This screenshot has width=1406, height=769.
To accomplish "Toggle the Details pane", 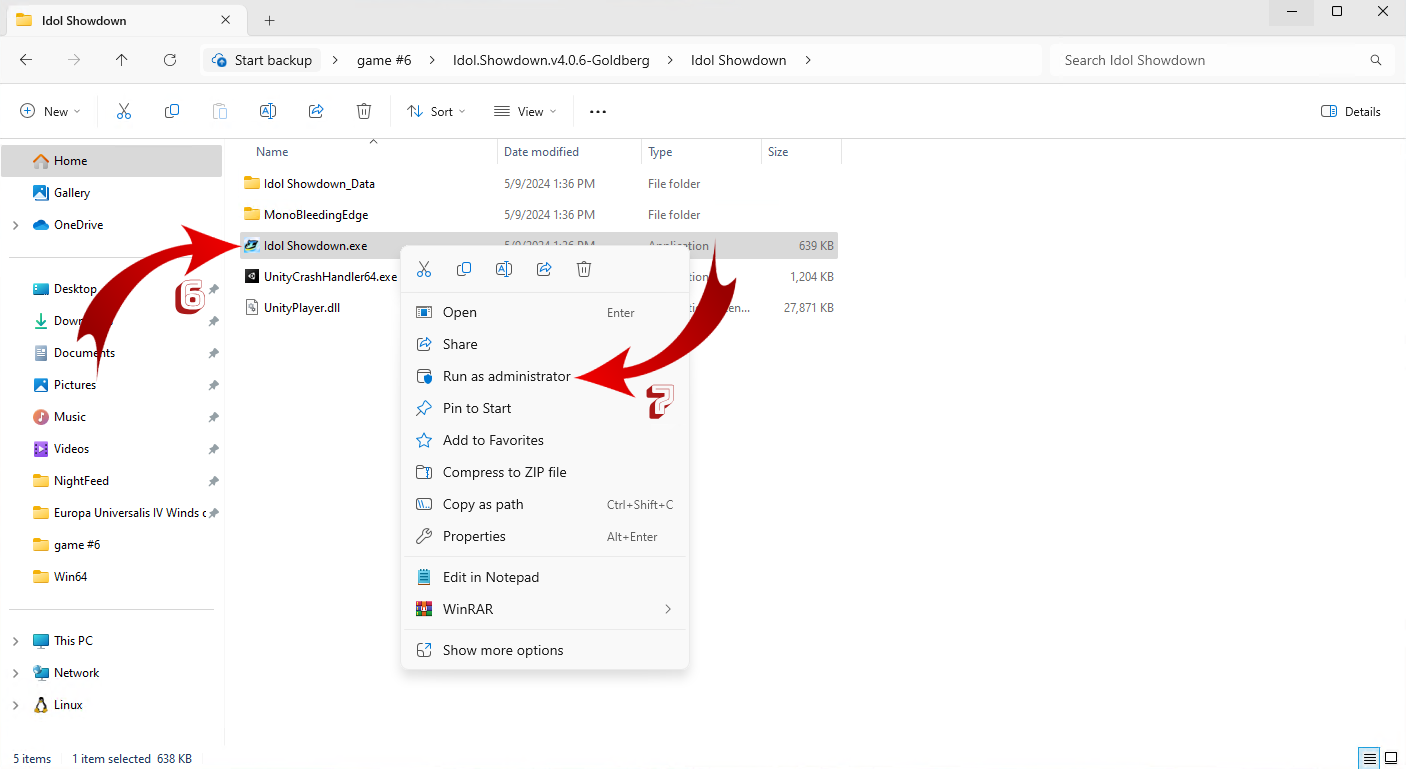I will [1351, 111].
